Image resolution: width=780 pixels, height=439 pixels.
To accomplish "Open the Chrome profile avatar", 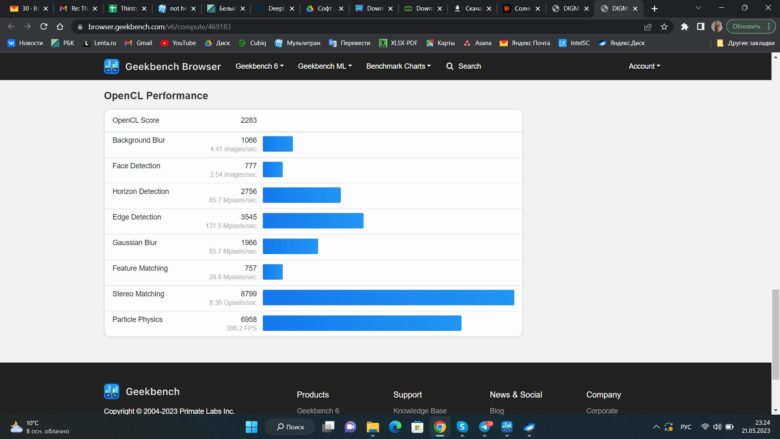I will coord(716,26).
